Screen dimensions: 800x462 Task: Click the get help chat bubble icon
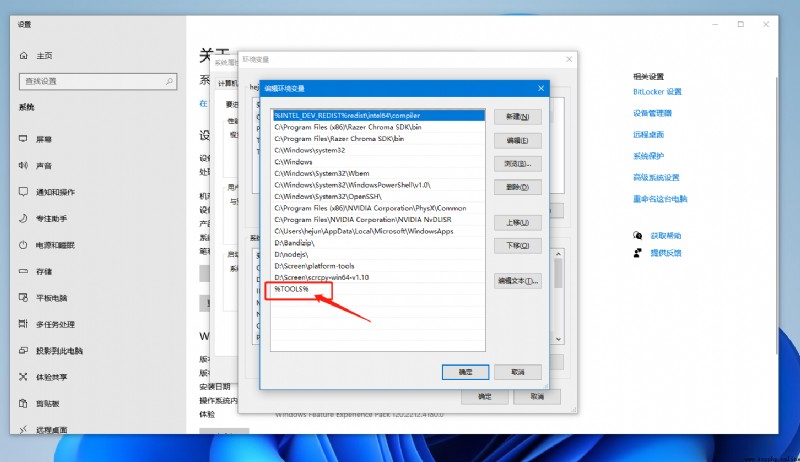tap(638, 236)
